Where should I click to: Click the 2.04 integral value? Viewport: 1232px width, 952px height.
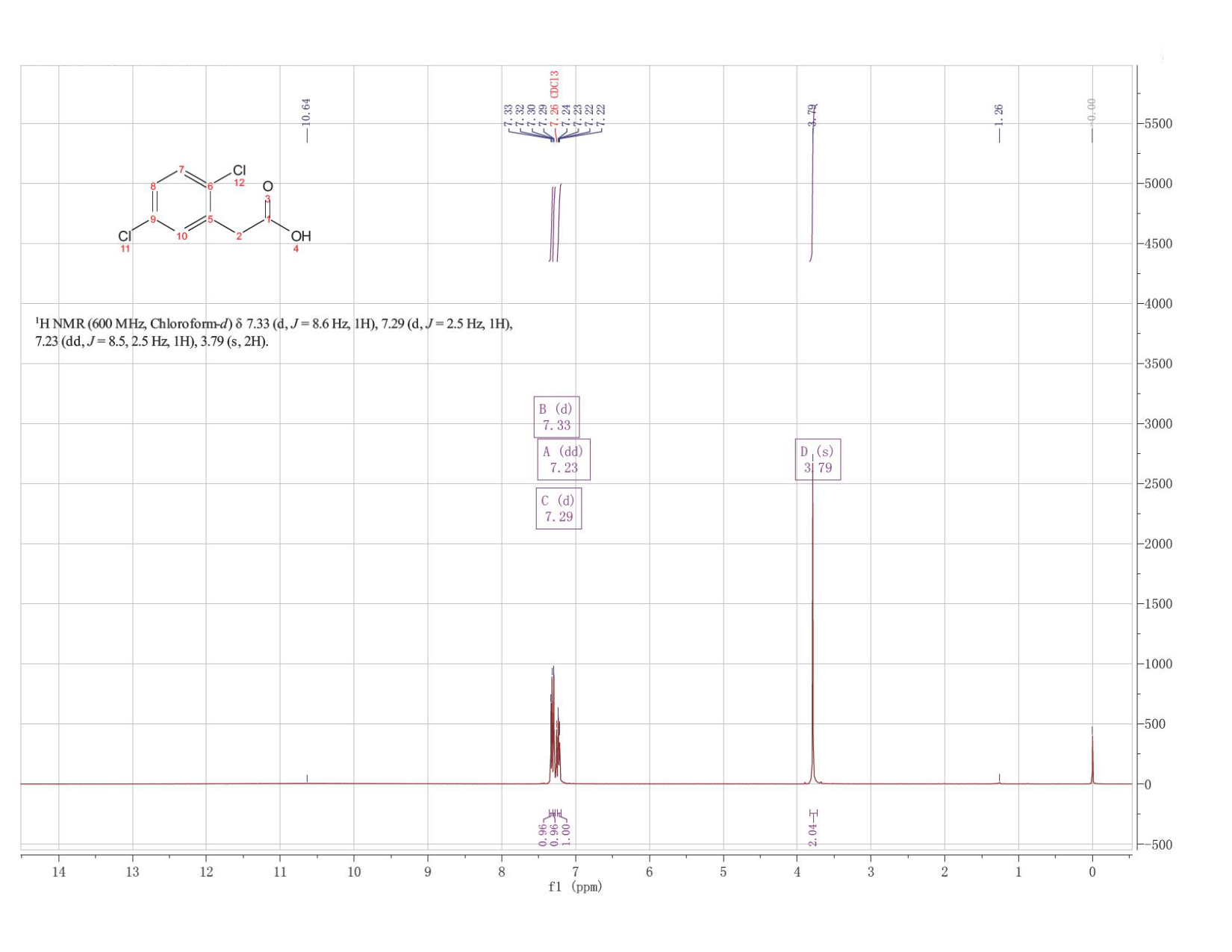[812, 836]
